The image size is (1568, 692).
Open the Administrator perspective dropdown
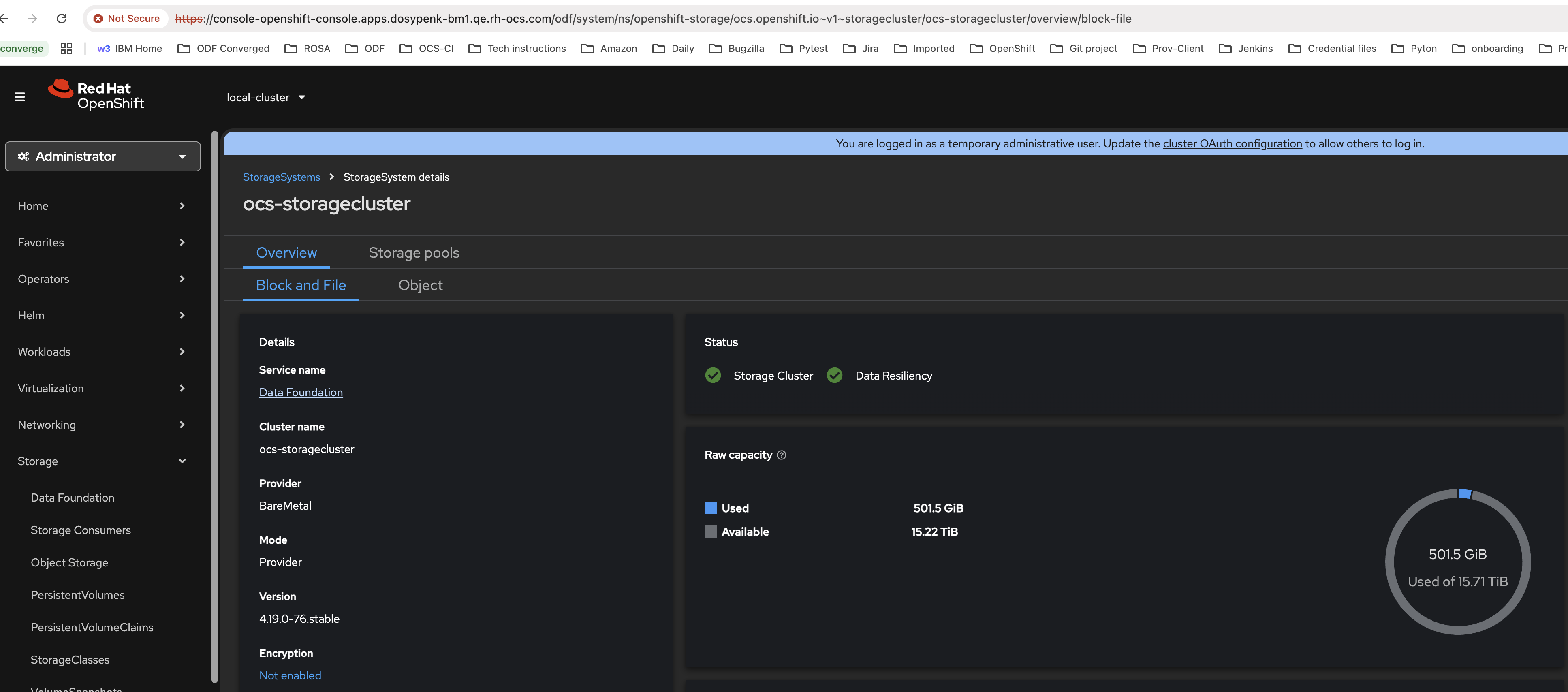click(102, 156)
